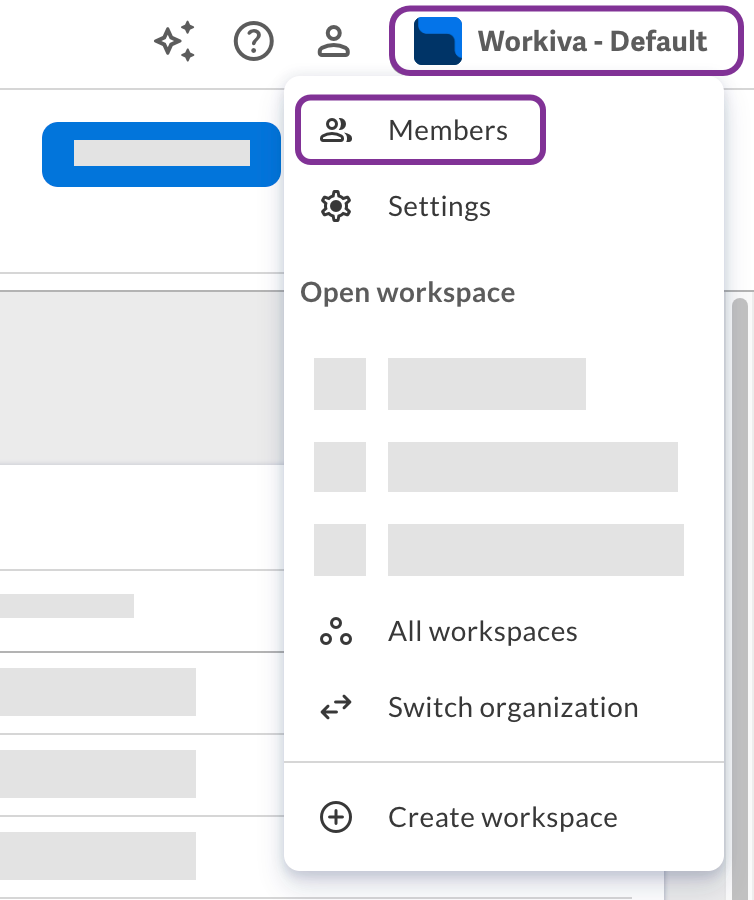Click the Switch organization arrows icon

(337, 707)
